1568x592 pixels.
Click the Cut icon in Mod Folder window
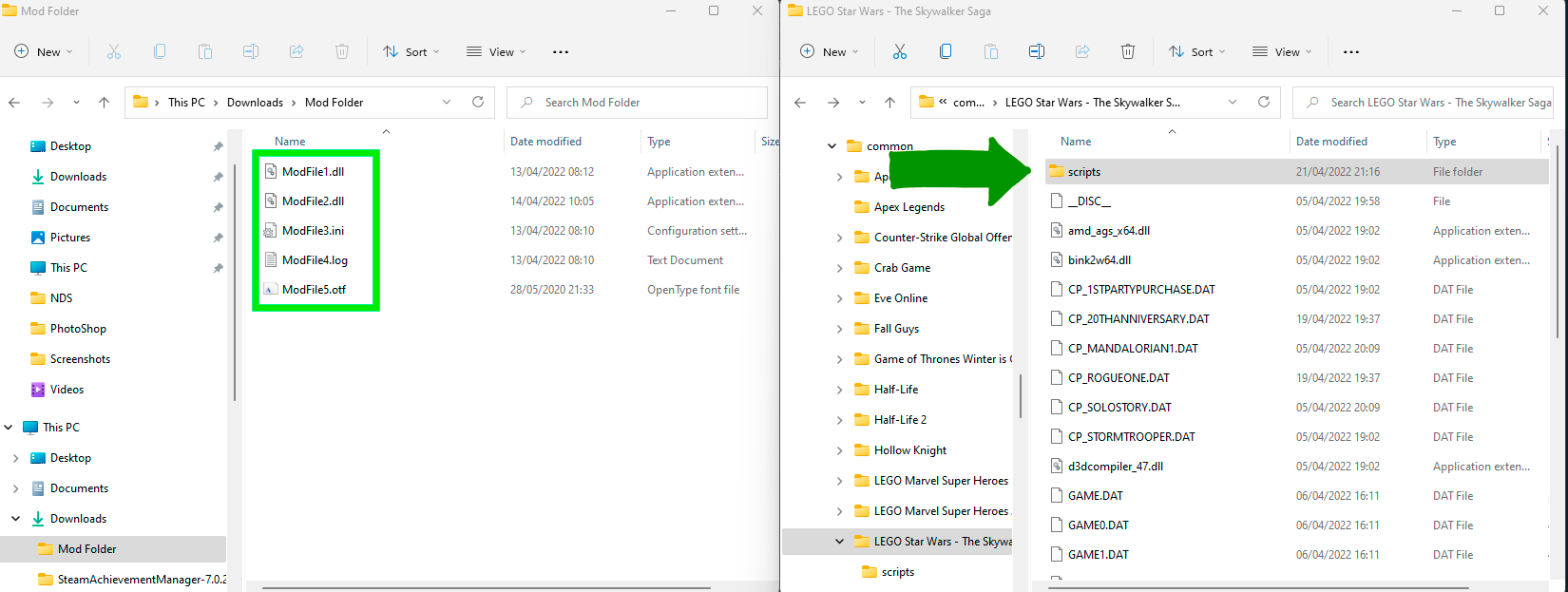tap(114, 52)
